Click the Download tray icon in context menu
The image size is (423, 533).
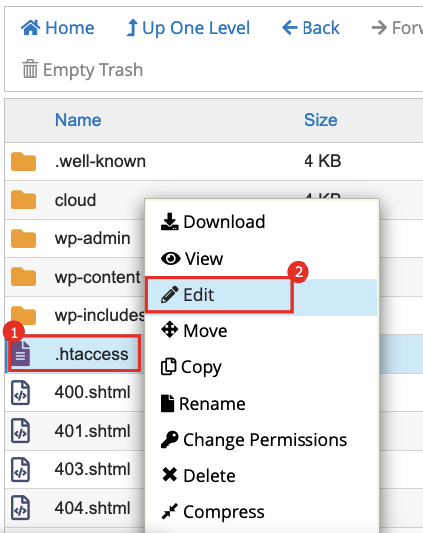(169, 222)
